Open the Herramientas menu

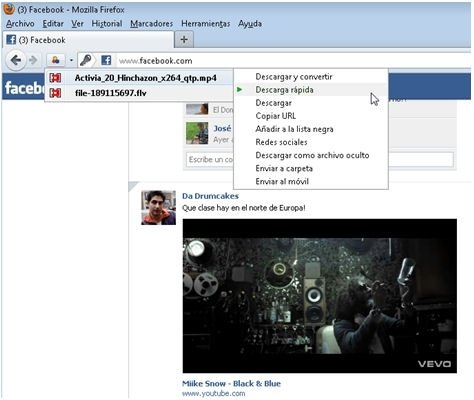pos(206,24)
